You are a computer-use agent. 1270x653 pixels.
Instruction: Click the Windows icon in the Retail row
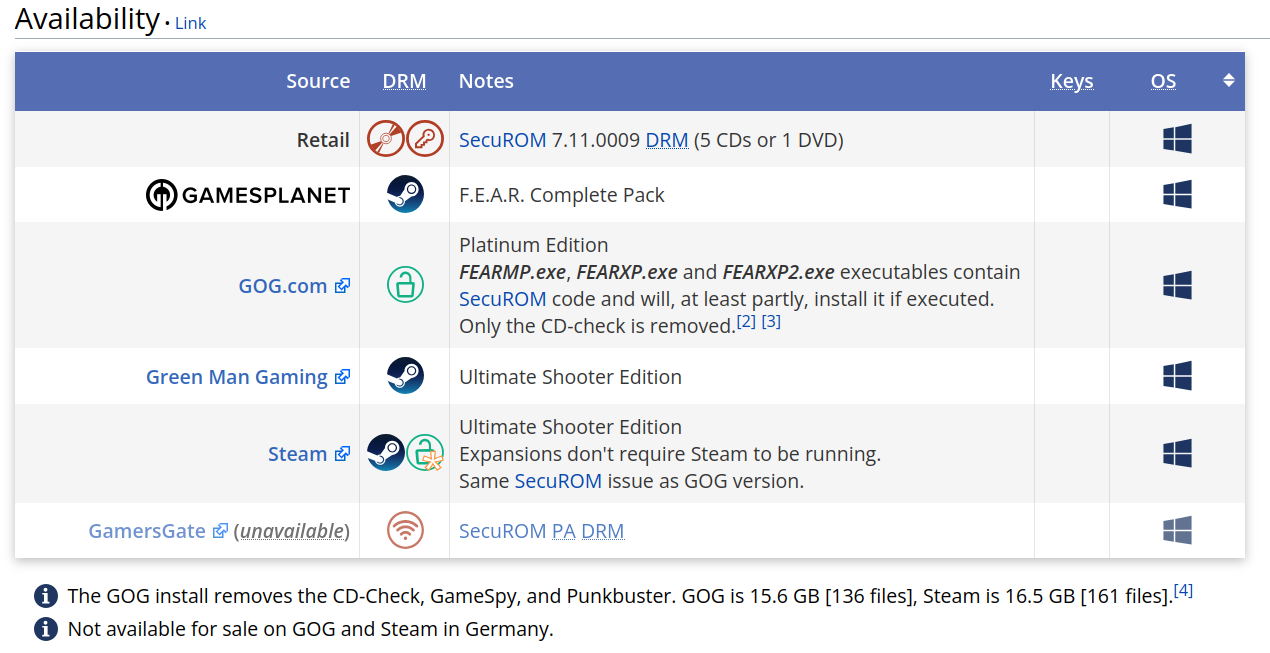tap(1177, 139)
